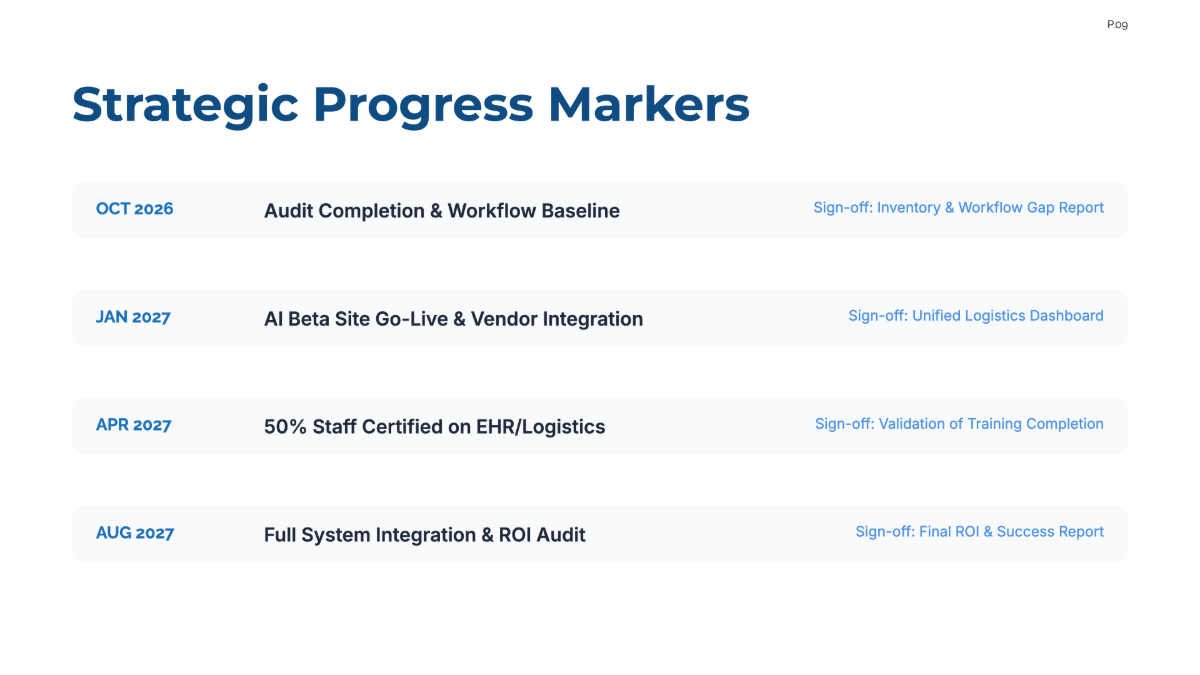Click 50% Staff Certified on EHR/Logistics text
1200x675 pixels.
coord(435,427)
